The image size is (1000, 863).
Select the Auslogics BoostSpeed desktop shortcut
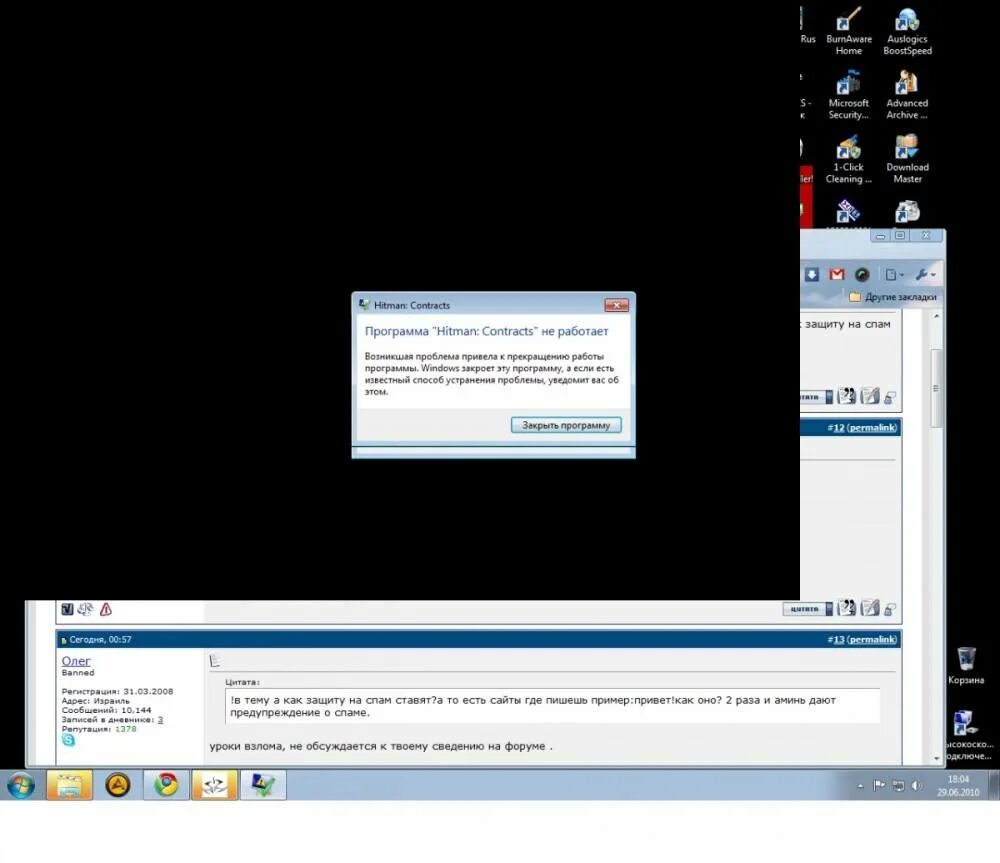click(x=907, y=32)
